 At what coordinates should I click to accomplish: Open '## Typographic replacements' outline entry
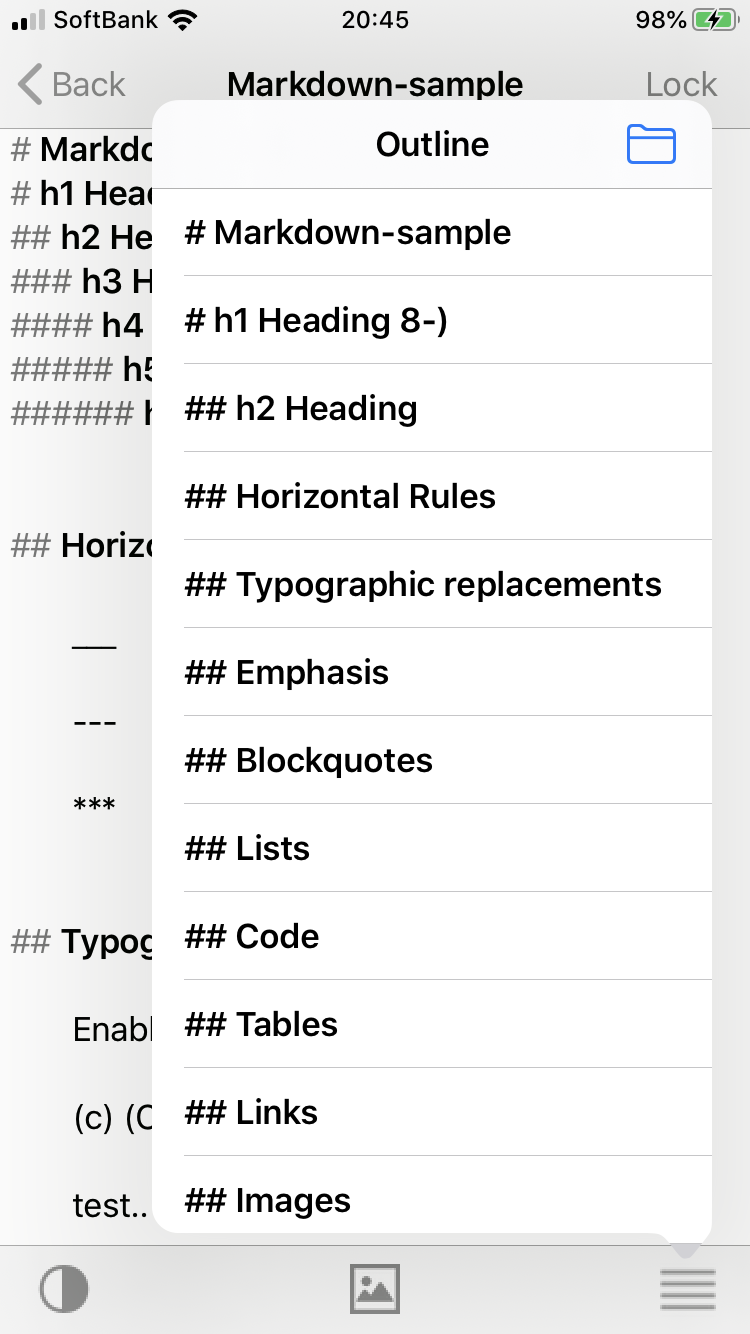432,584
